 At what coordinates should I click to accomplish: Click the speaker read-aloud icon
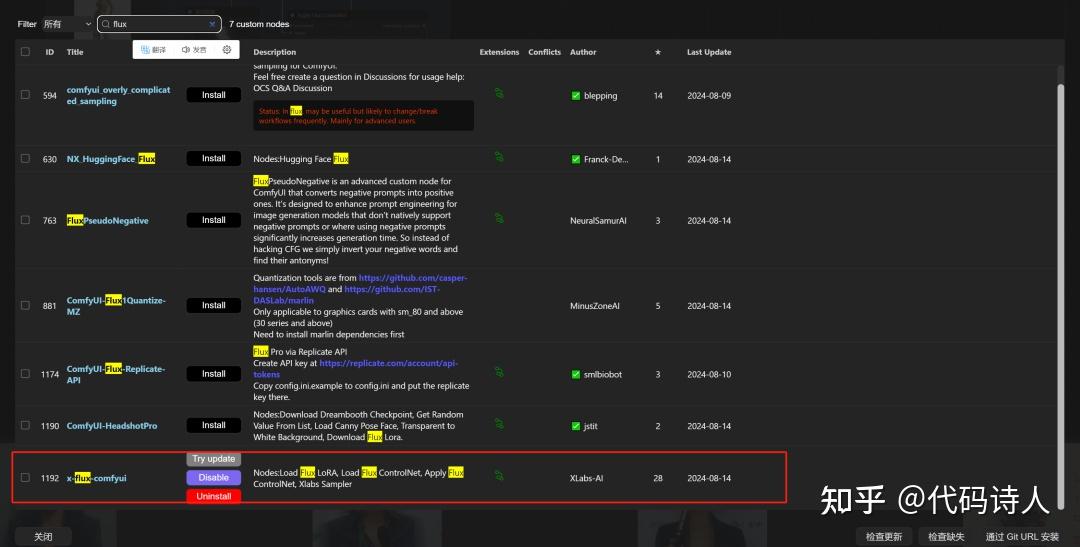coord(194,50)
